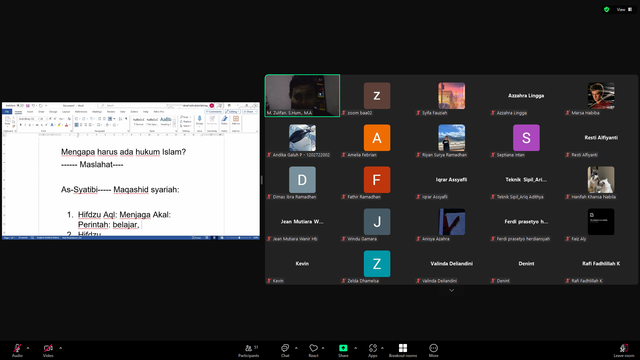Screen dimensions: 640x360
Task: Toggle Underline formatting in Word
Action: pyautogui.click(x=29, y=124)
